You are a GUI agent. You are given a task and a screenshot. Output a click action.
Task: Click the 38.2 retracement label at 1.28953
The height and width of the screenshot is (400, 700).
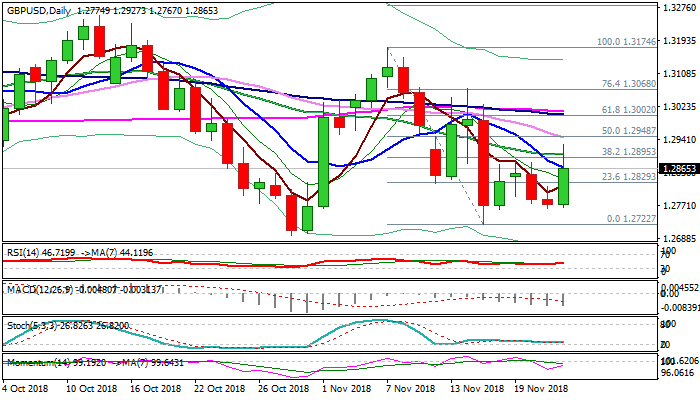[x=626, y=152]
